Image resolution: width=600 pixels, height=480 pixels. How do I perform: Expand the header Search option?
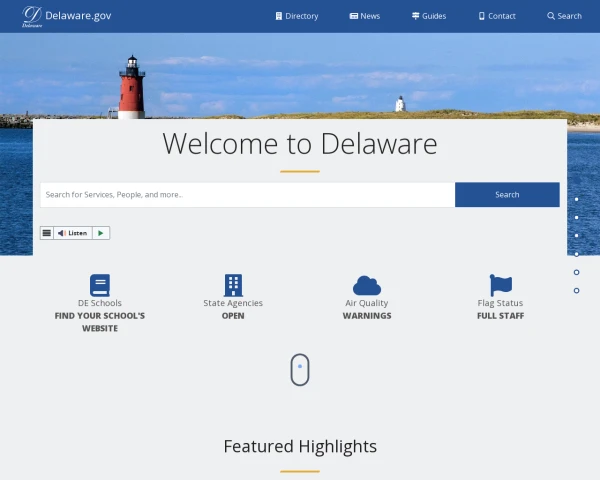tap(564, 16)
